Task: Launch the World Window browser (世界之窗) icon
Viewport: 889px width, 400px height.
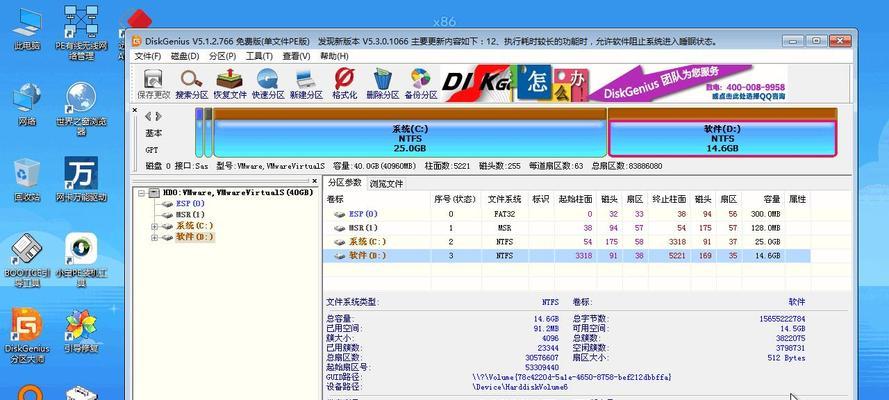Action: 81,109
